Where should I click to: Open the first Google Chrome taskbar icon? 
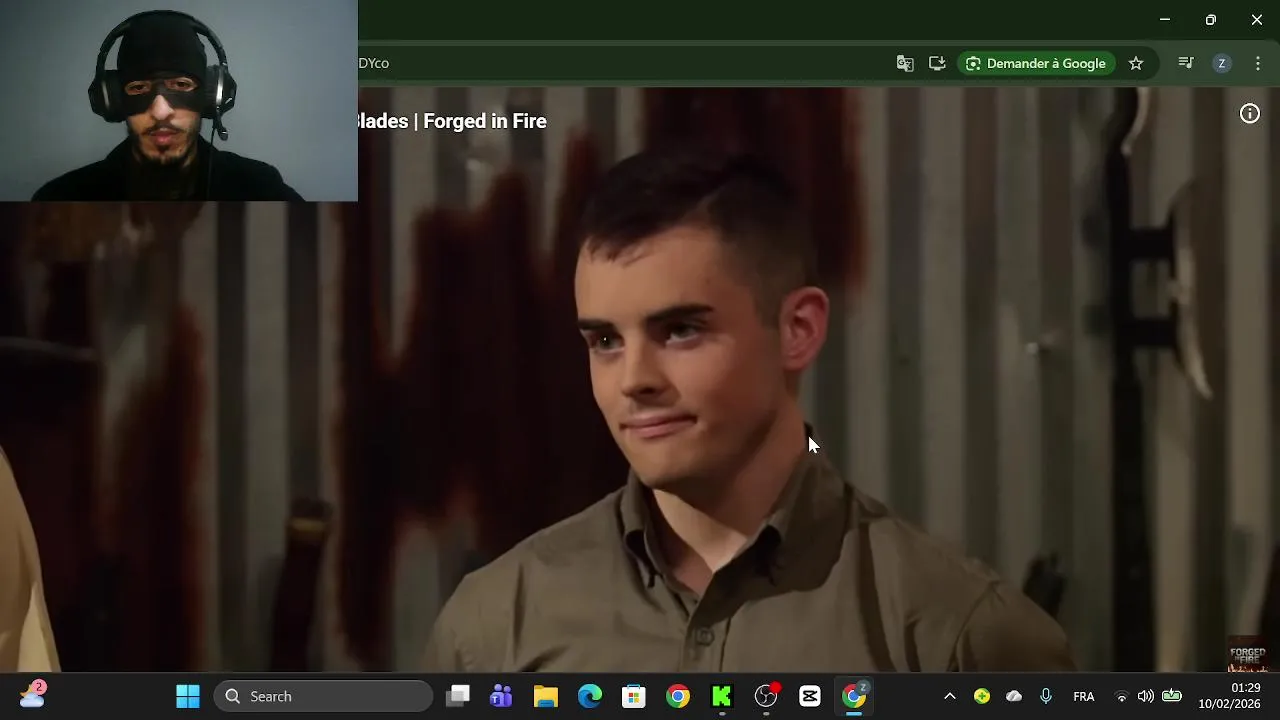click(678, 696)
